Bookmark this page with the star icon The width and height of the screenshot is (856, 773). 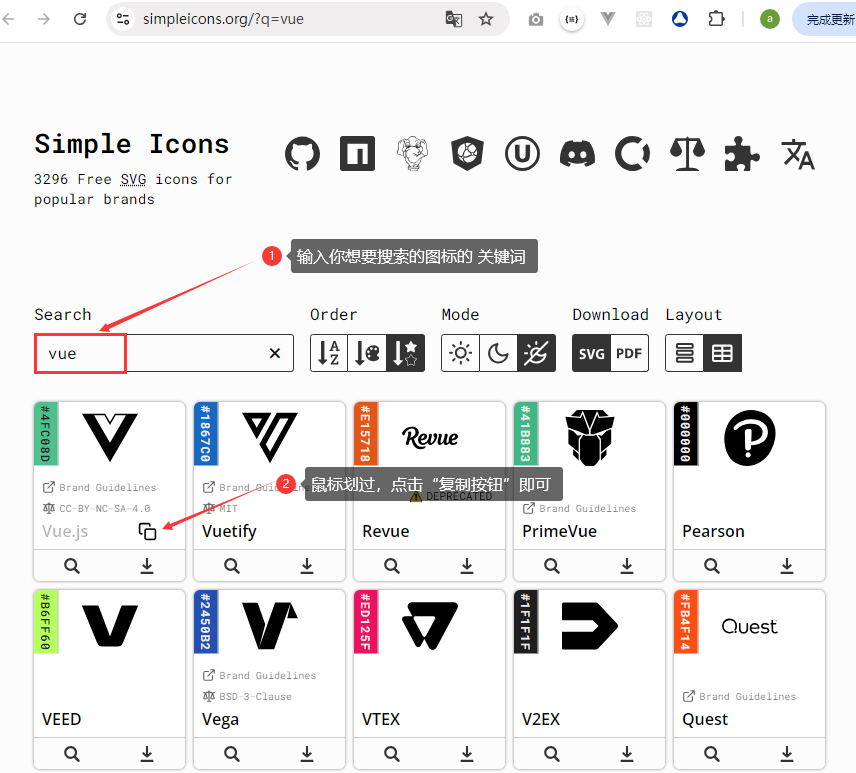click(x=485, y=20)
